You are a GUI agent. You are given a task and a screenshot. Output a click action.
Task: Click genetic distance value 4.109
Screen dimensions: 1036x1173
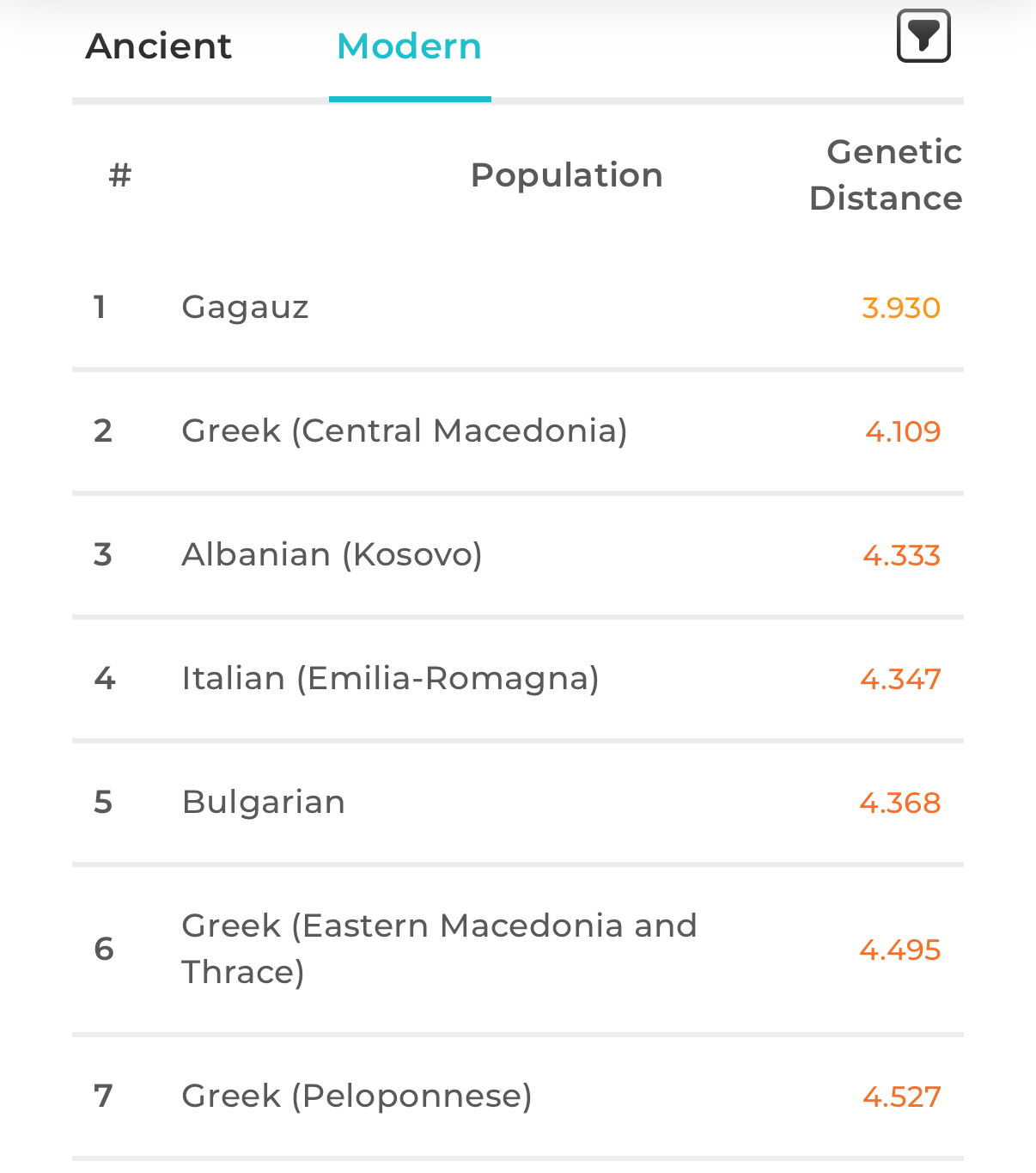[903, 431]
